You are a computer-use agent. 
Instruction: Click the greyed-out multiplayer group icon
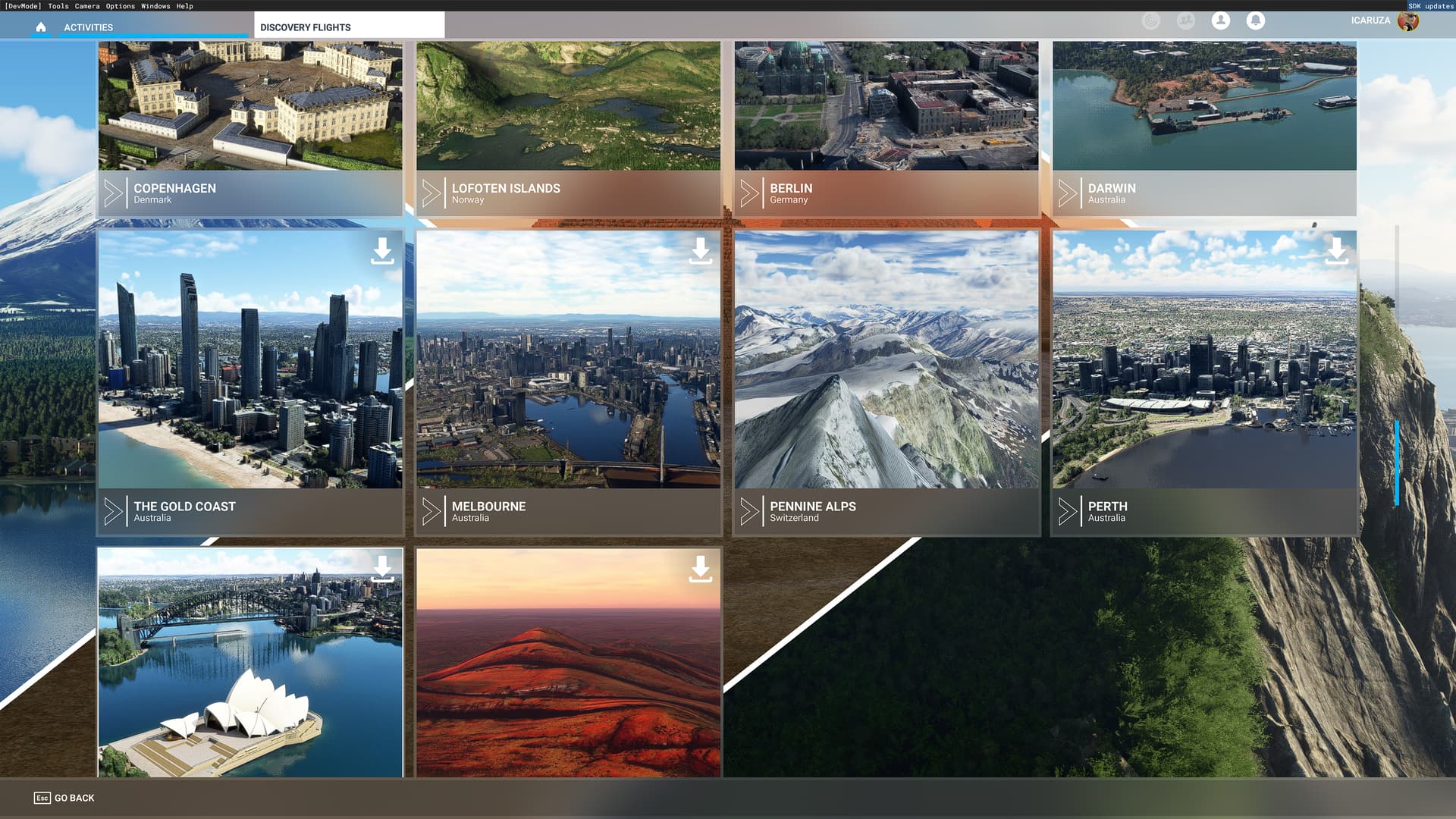coord(1185,20)
